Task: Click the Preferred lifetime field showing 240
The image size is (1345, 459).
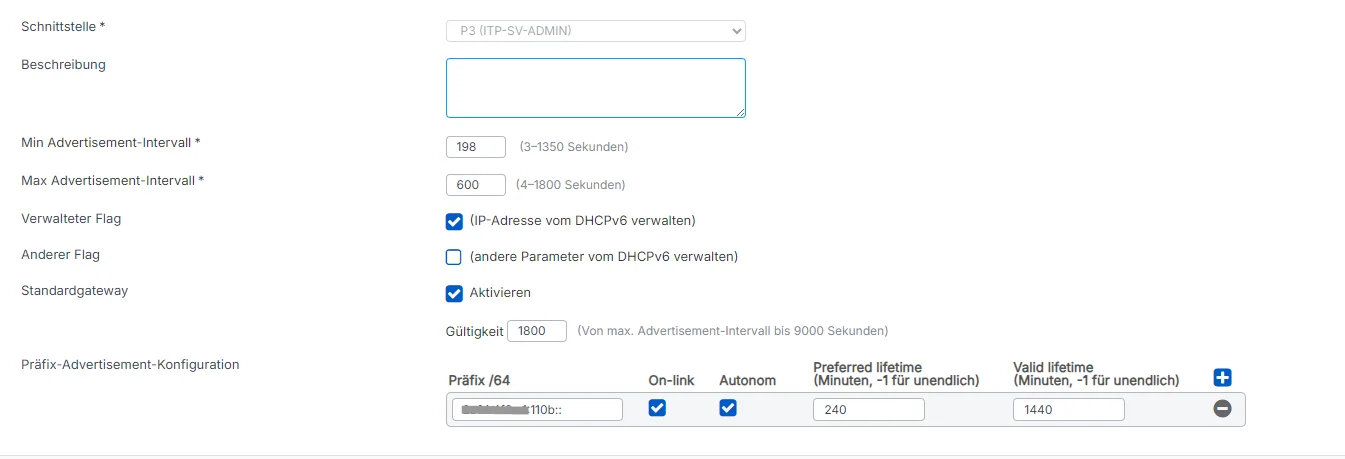Action: point(869,410)
